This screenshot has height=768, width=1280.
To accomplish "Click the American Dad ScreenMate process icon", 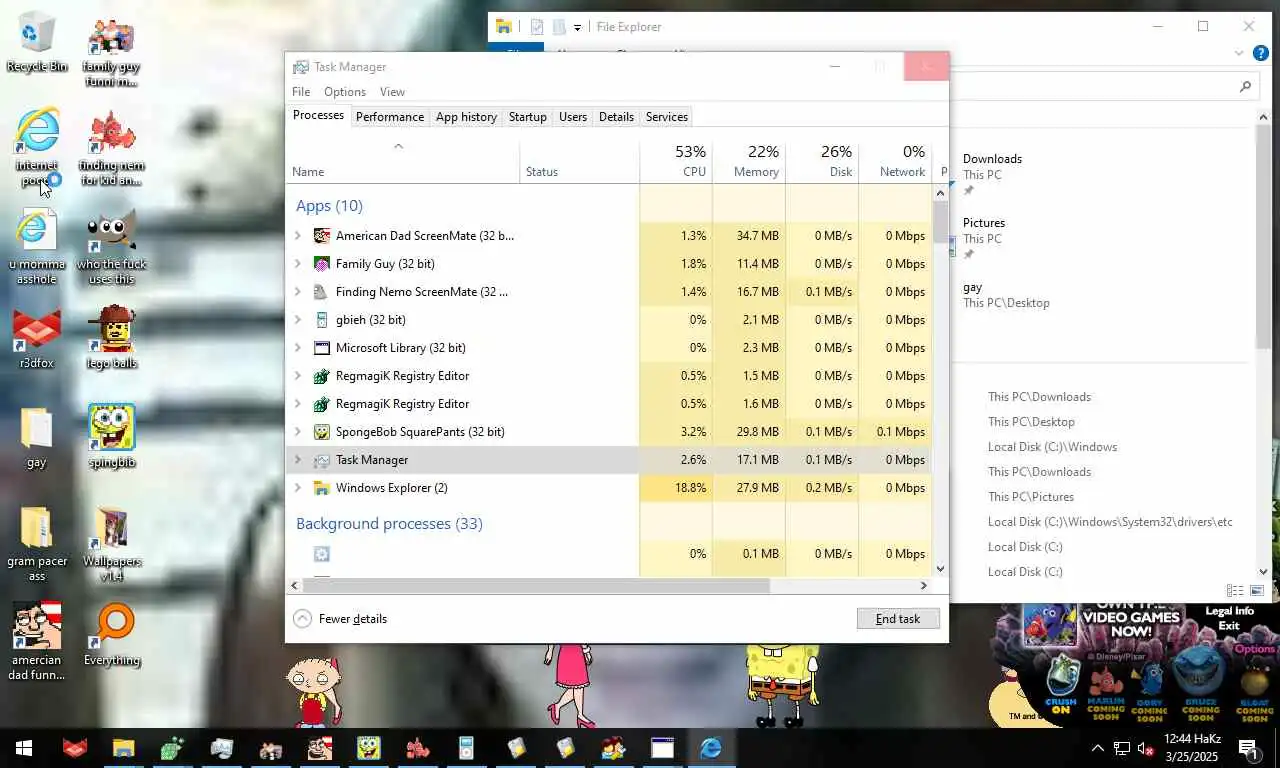I will (321, 236).
